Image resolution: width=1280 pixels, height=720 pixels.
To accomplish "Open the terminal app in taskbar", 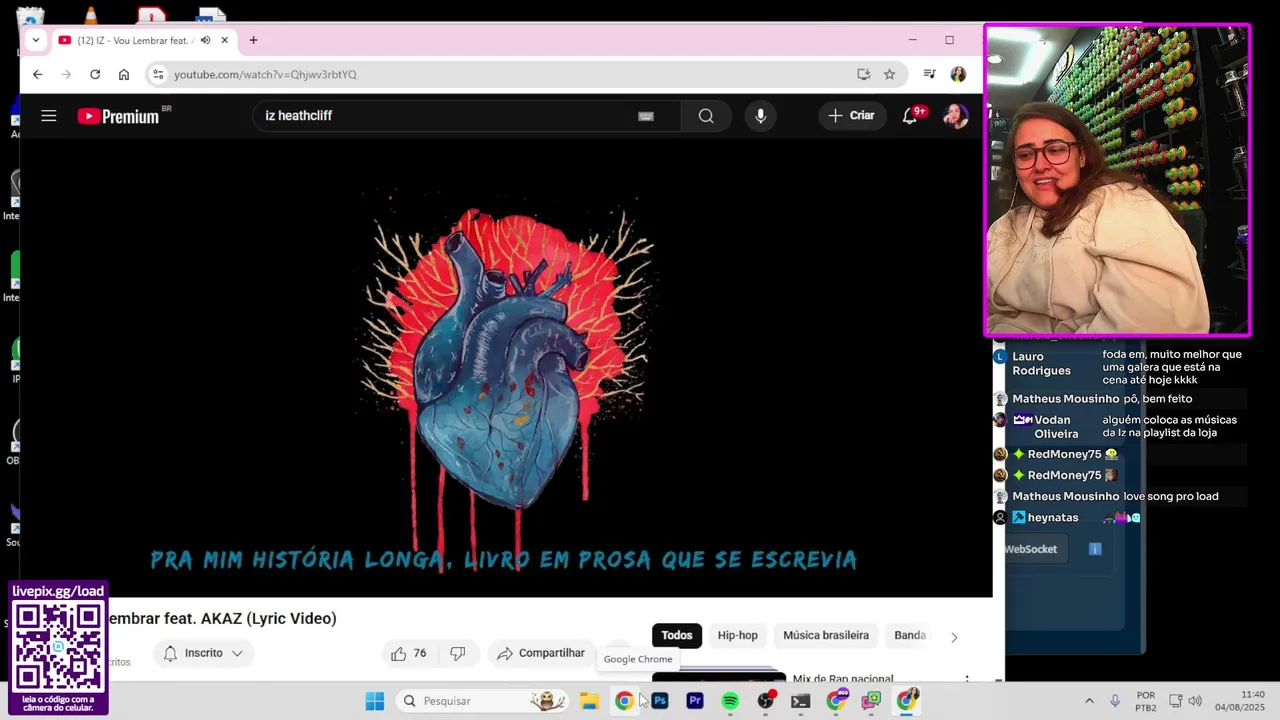I will pyautogui.click(x=801, y=701).
